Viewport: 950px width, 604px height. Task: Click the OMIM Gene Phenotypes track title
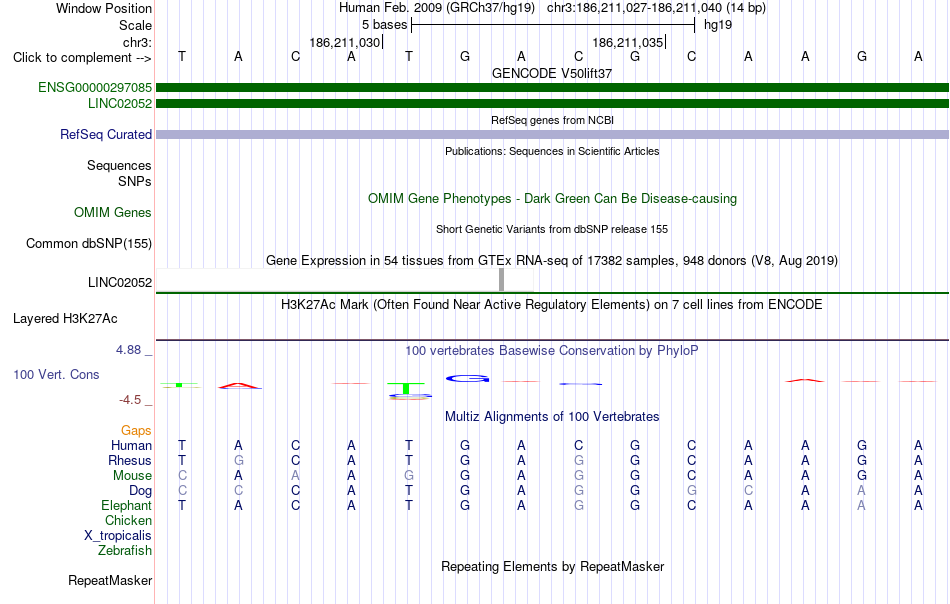pos(552,199)
